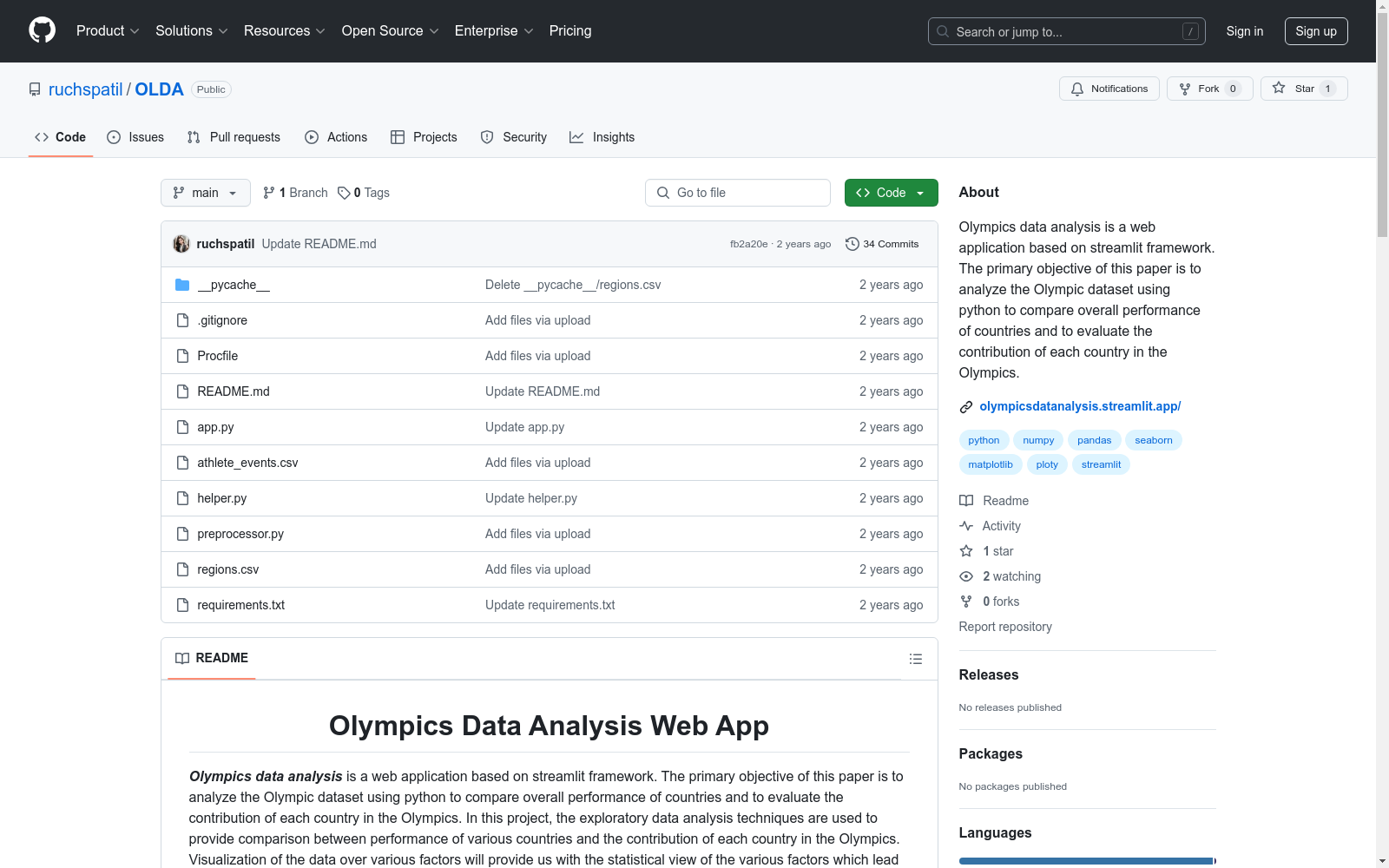Open the Pricing link
The width and height of the screenshot is (1389, 868).
(x=570, y=31)
